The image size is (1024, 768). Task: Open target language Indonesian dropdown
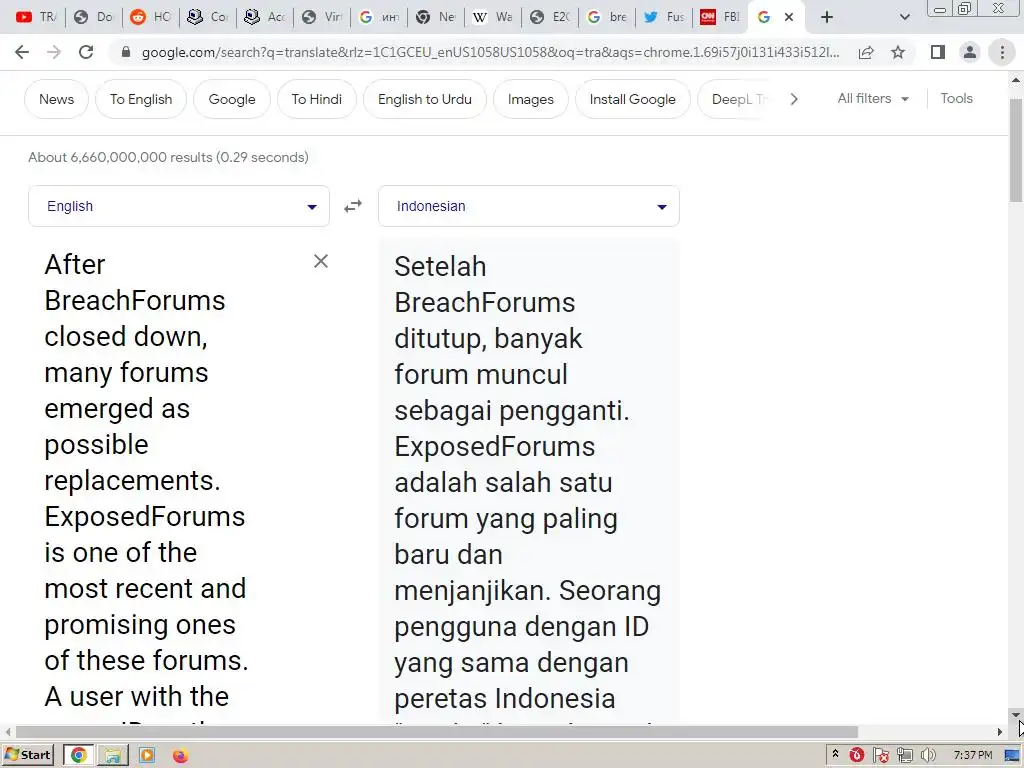[x=529, y=206]
